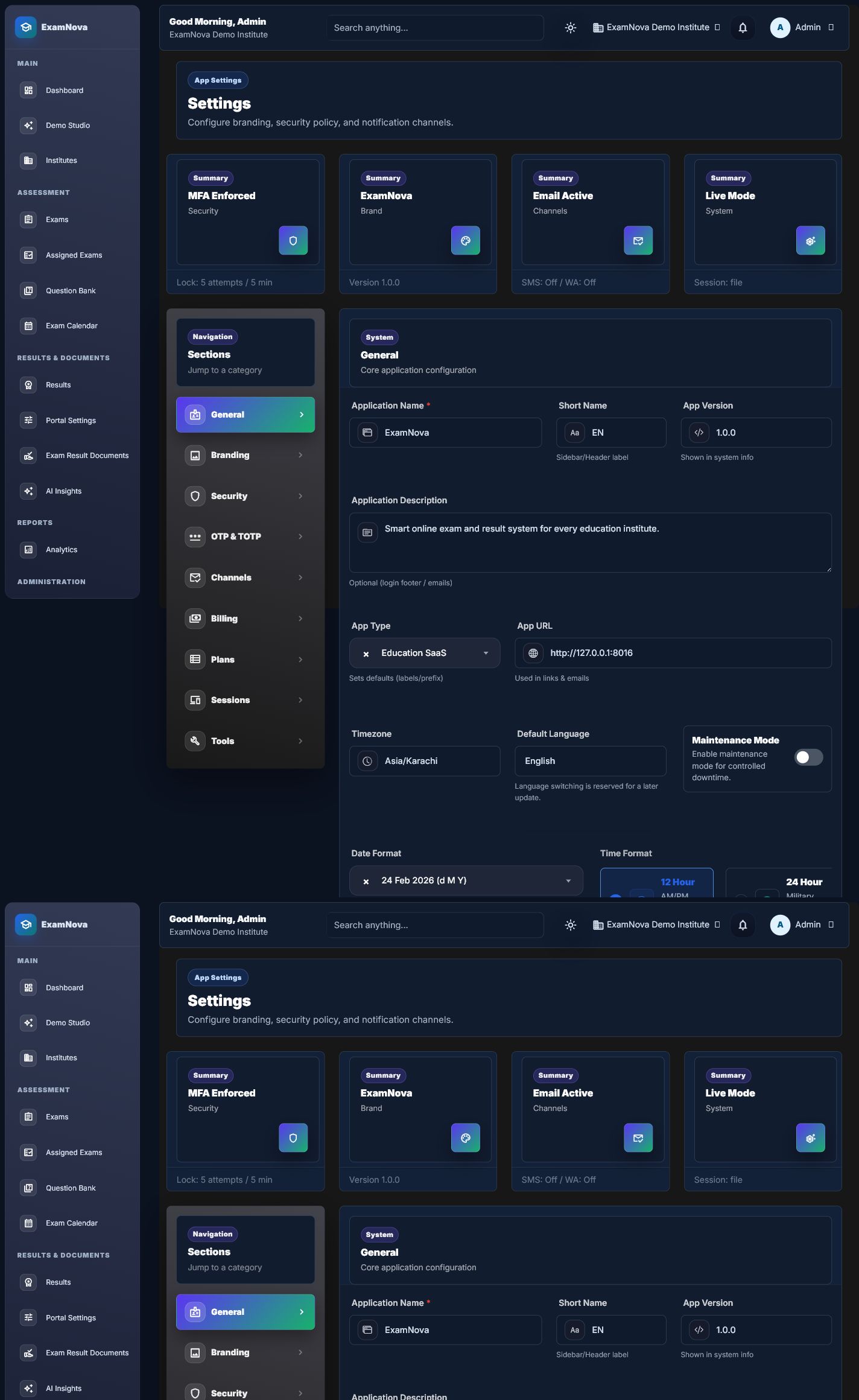859x1400 pixels.
Task: Click Email Active envelope icon, upper summary card
Action: [x=638, y=241]
